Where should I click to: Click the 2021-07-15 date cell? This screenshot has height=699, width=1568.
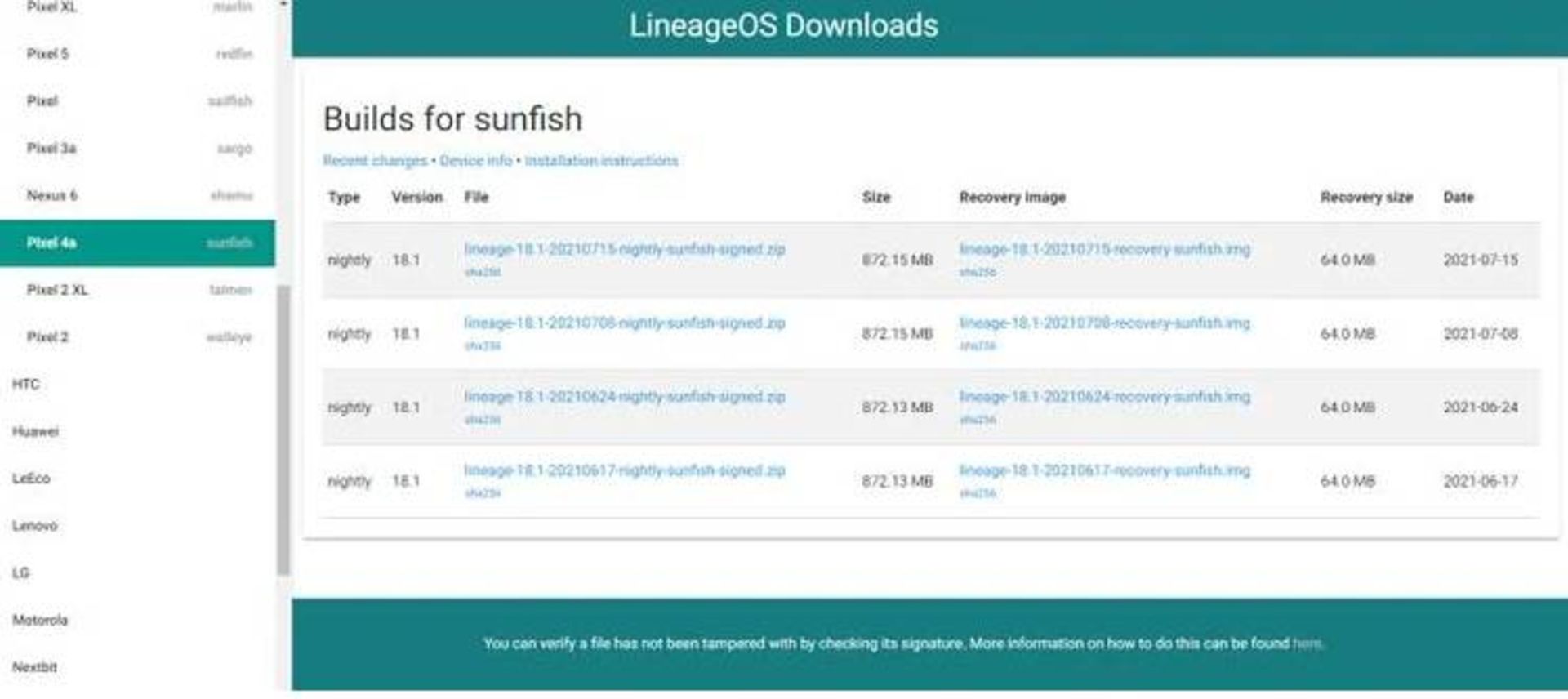pos(1481,260)
